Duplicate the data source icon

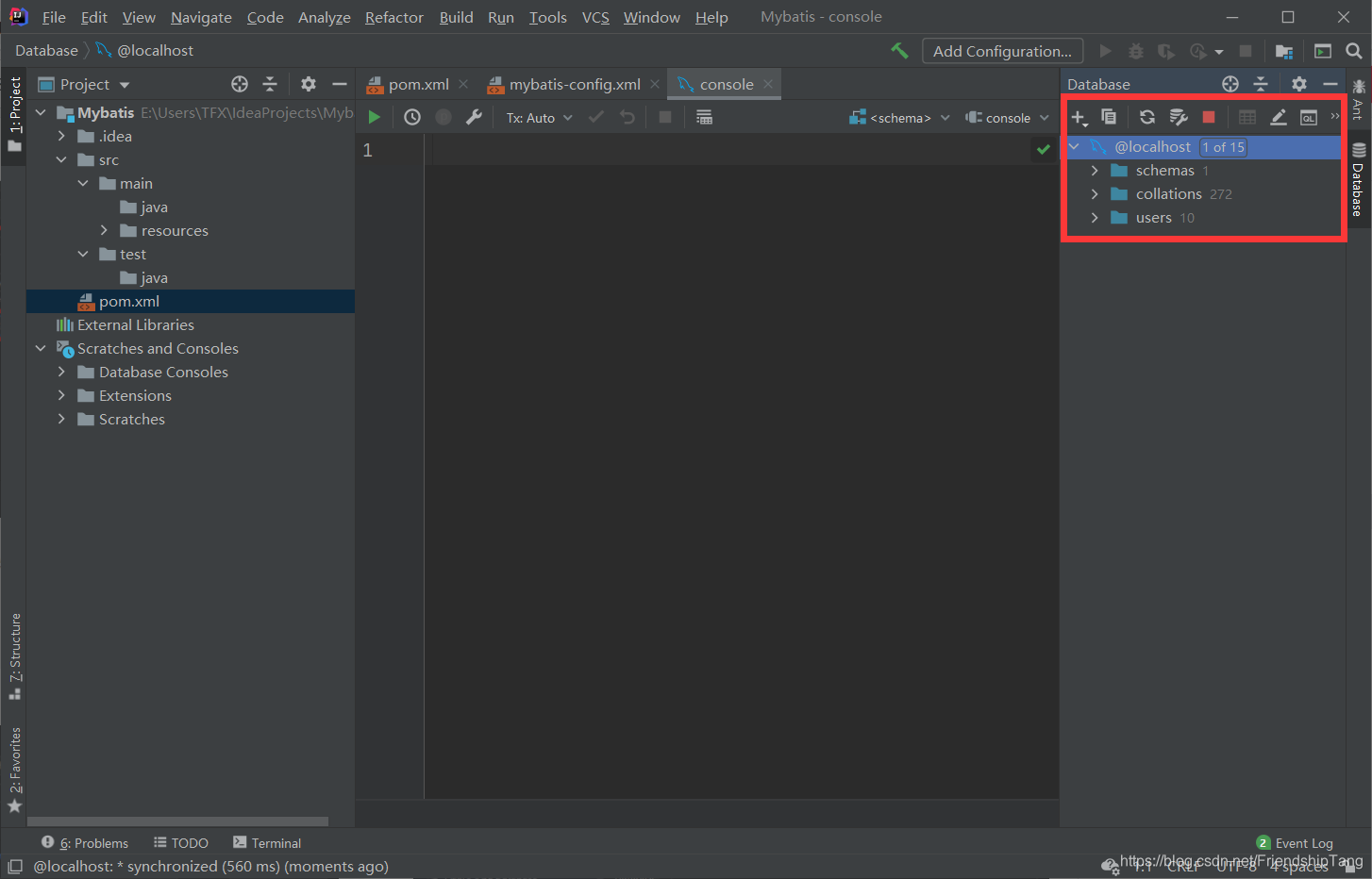pyautogui.click(x=1109, y=117)
